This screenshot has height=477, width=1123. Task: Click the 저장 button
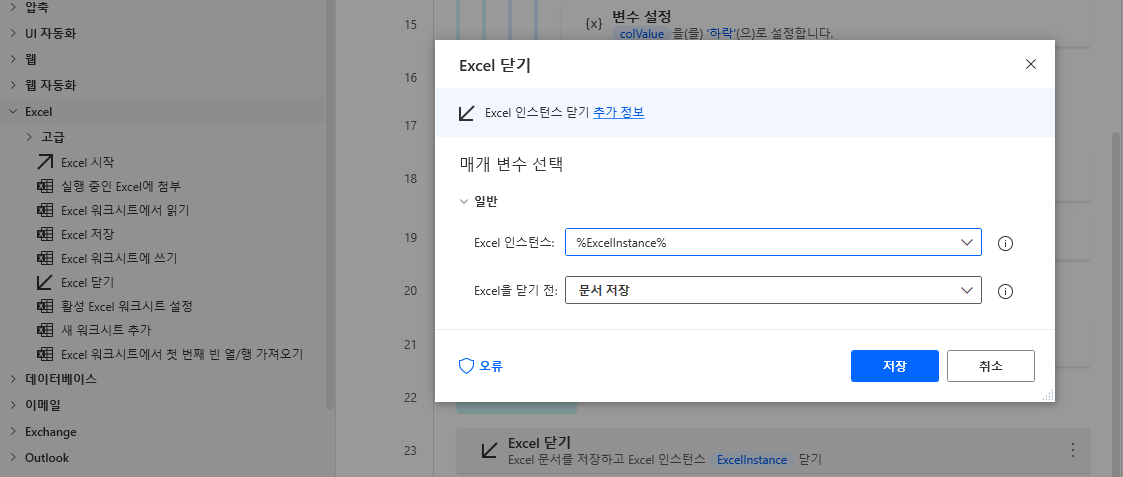click(895, 366)
